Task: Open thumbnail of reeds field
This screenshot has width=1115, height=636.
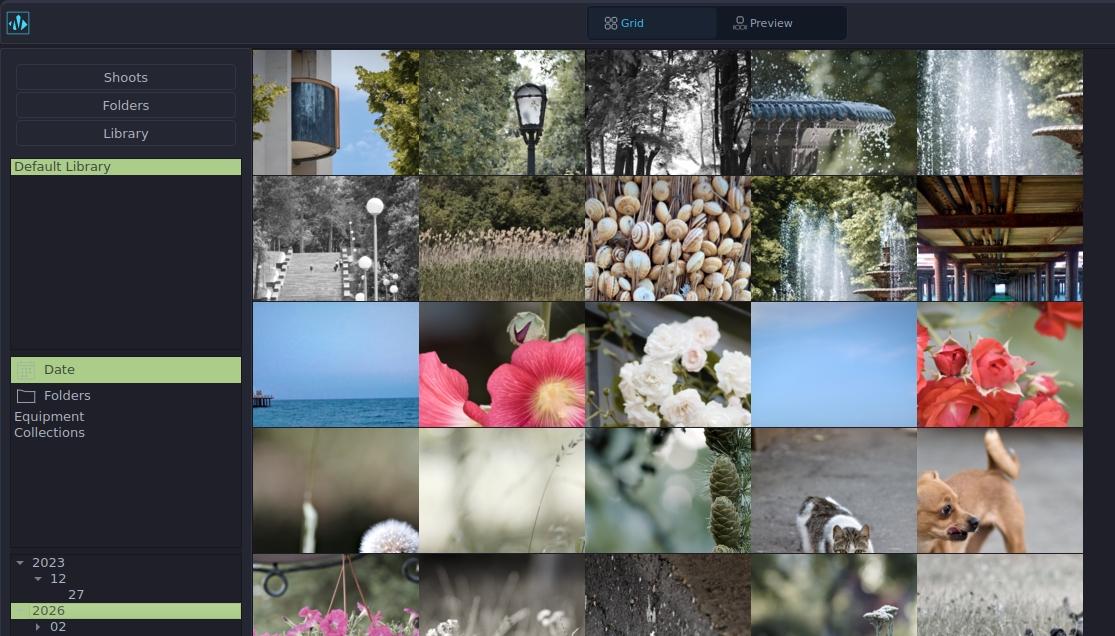Action: pos(502,238)
